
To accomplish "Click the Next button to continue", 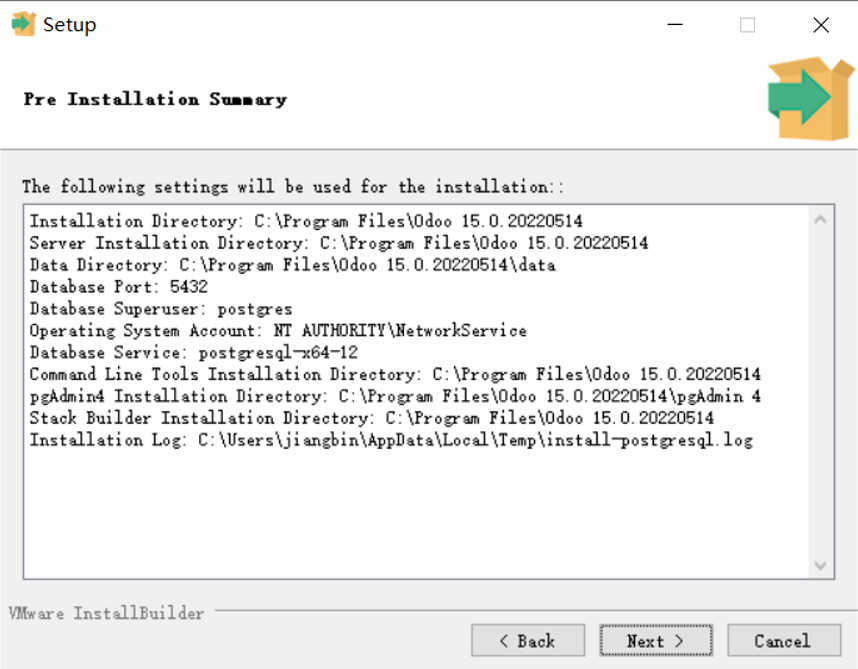I will pyautogui.click(x=656, y=640).
